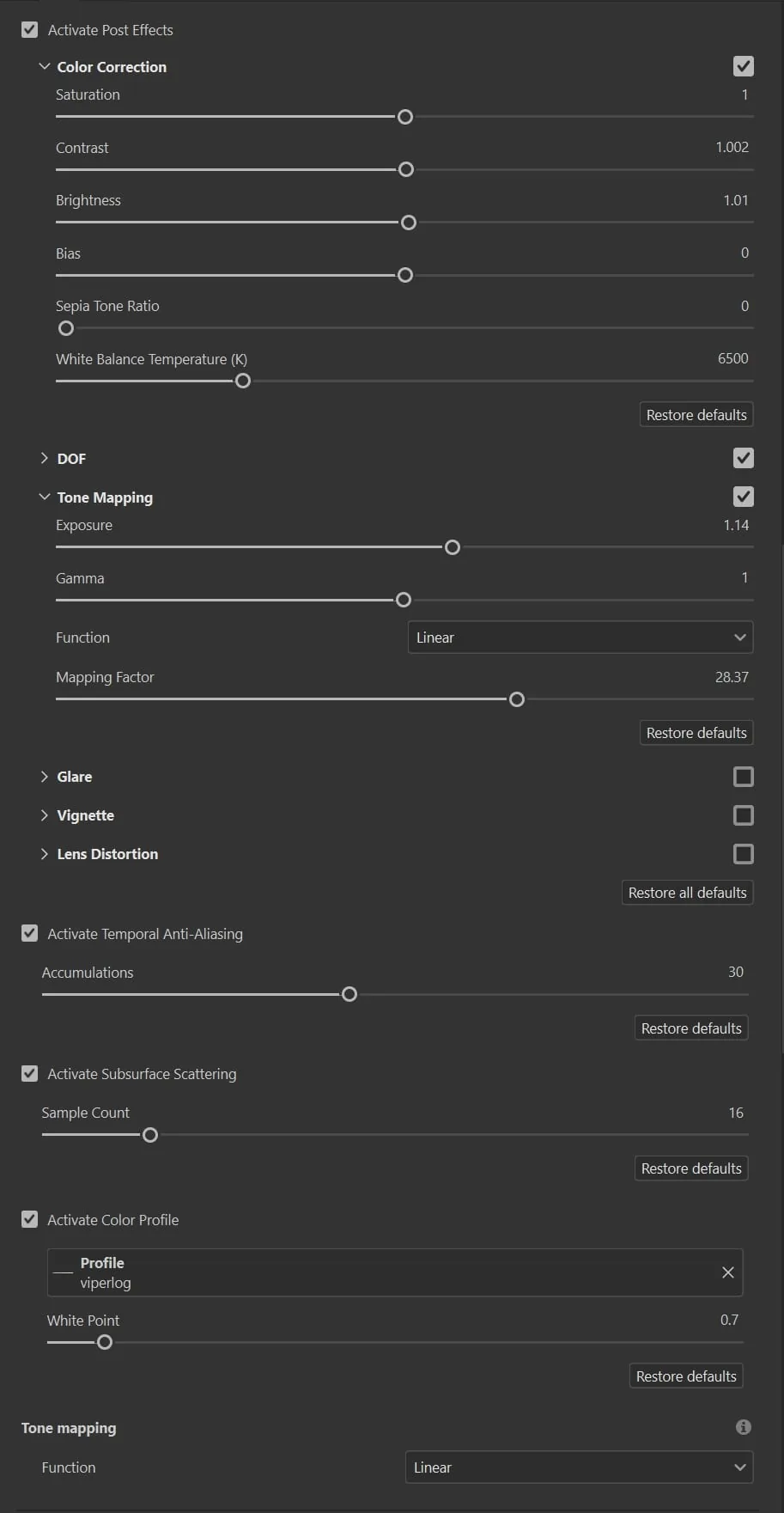Click the viperlog profile thumbnail icon
This screenshot has height=1513, width=784.
pos(63,1272)
